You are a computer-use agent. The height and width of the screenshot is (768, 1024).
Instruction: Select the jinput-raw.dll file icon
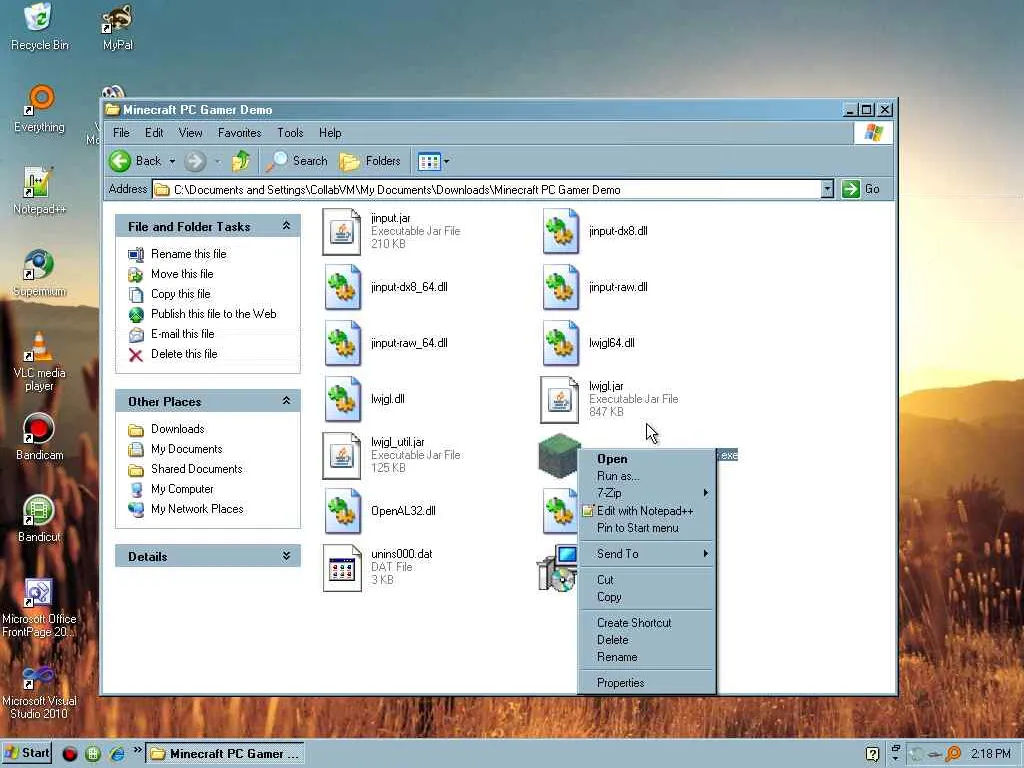[x=560, y=287]
